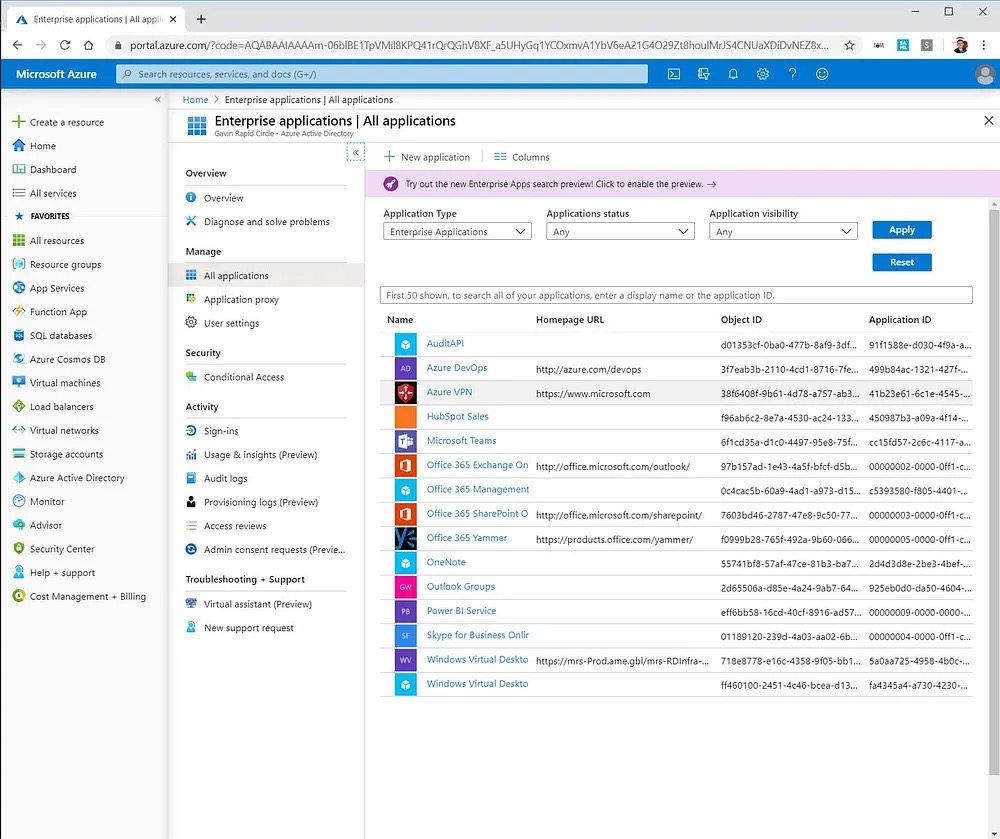1000x839 pixels.
Task: Click the Reset filter button
Action: [902, 262]
